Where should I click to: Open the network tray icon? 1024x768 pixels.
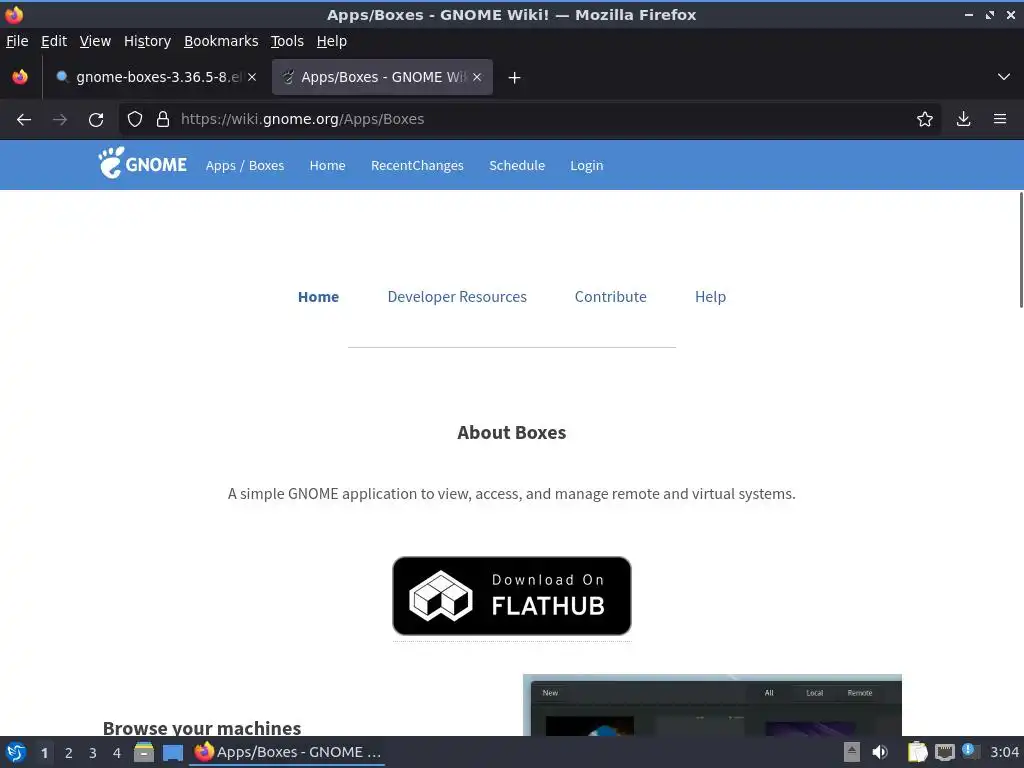coord(944,752)
